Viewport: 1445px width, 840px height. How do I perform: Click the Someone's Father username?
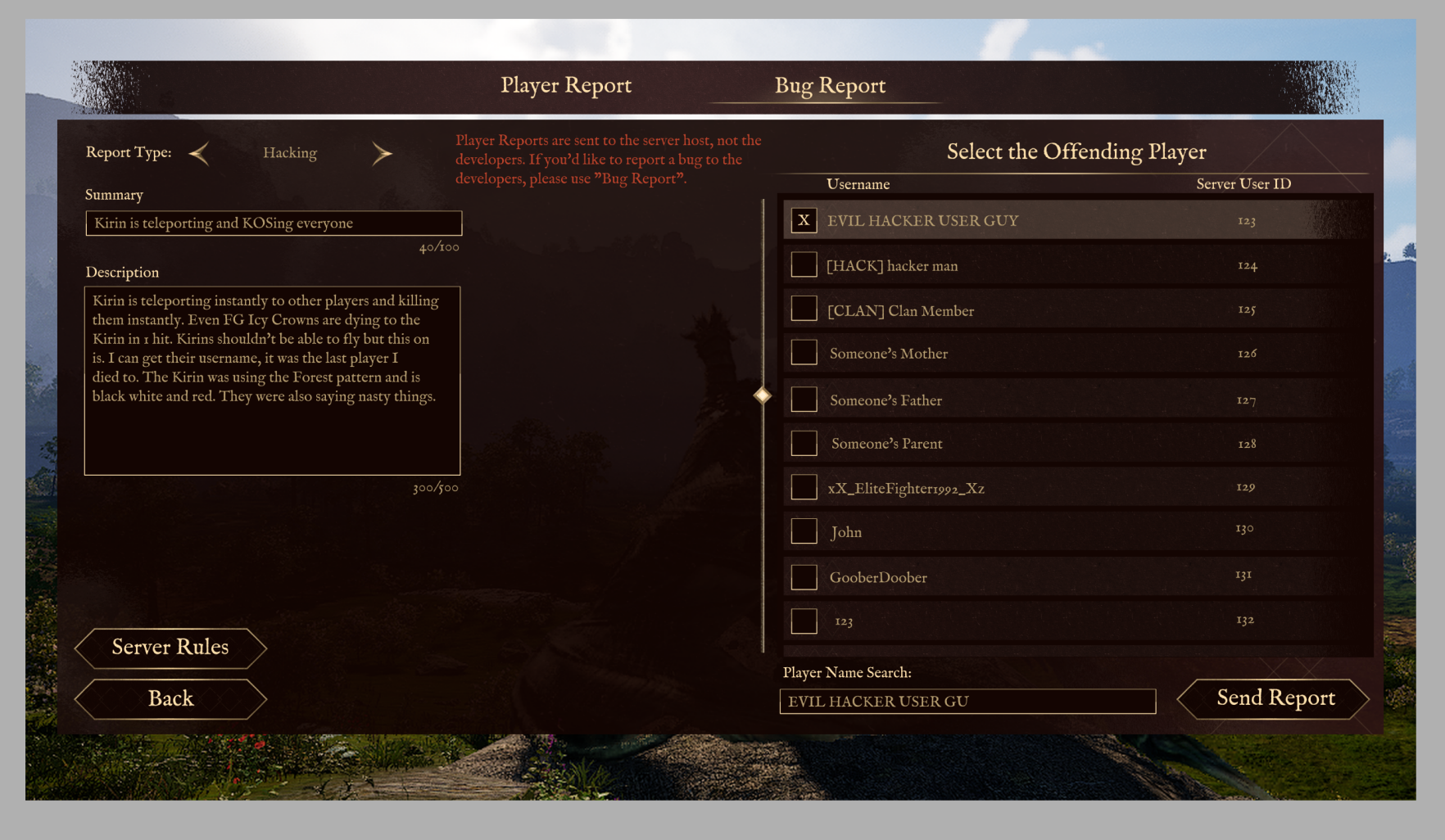coord(886,400)
